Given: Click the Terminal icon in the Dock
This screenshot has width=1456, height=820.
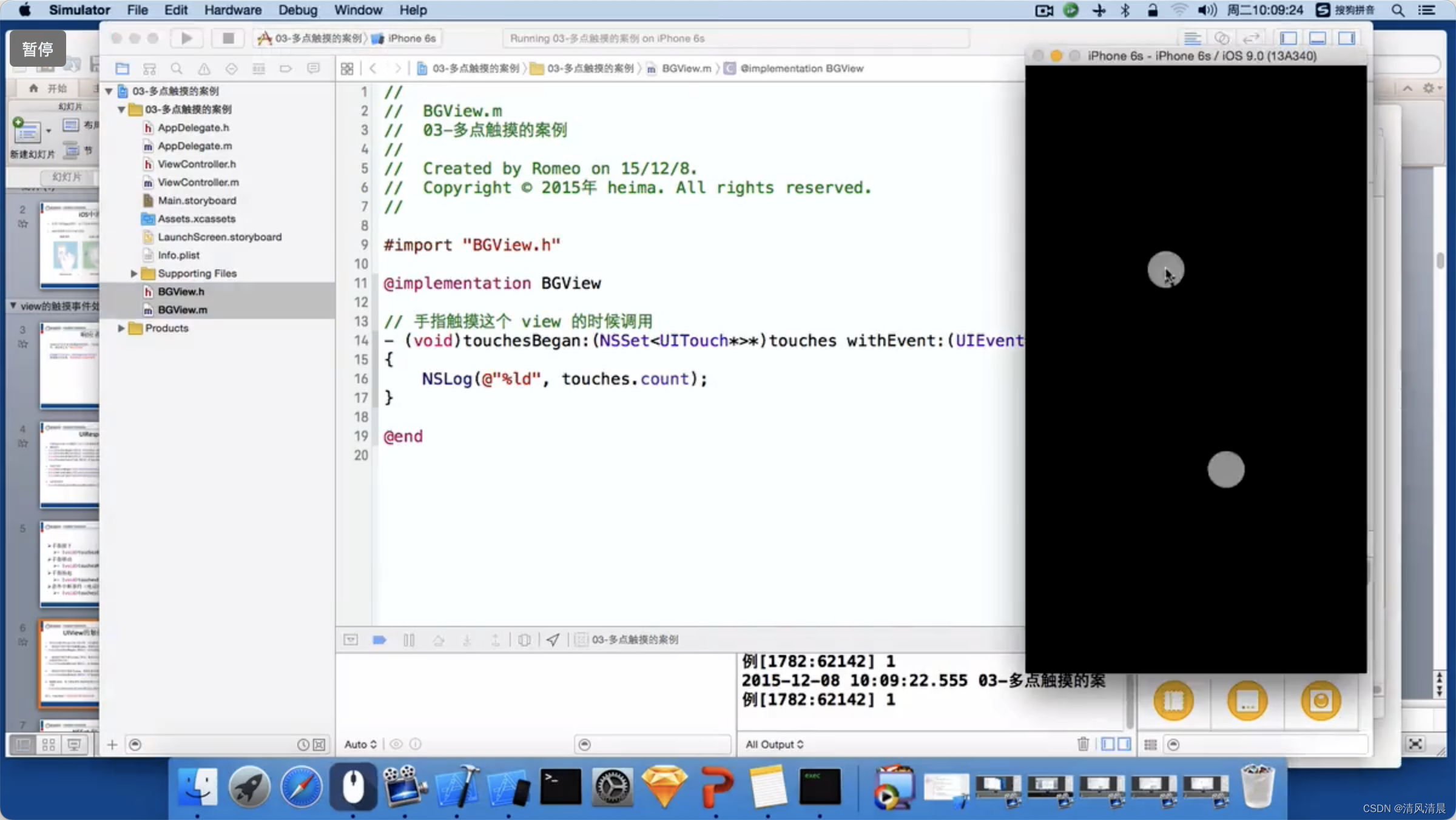Looking at the screenshot, I should 560,787.
